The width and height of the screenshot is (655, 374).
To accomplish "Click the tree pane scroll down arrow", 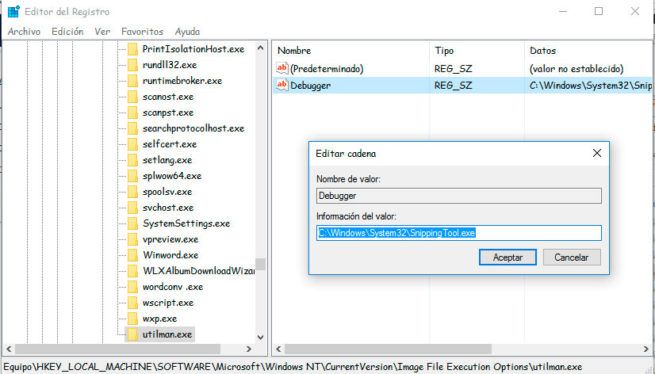I will coord(260,337).
